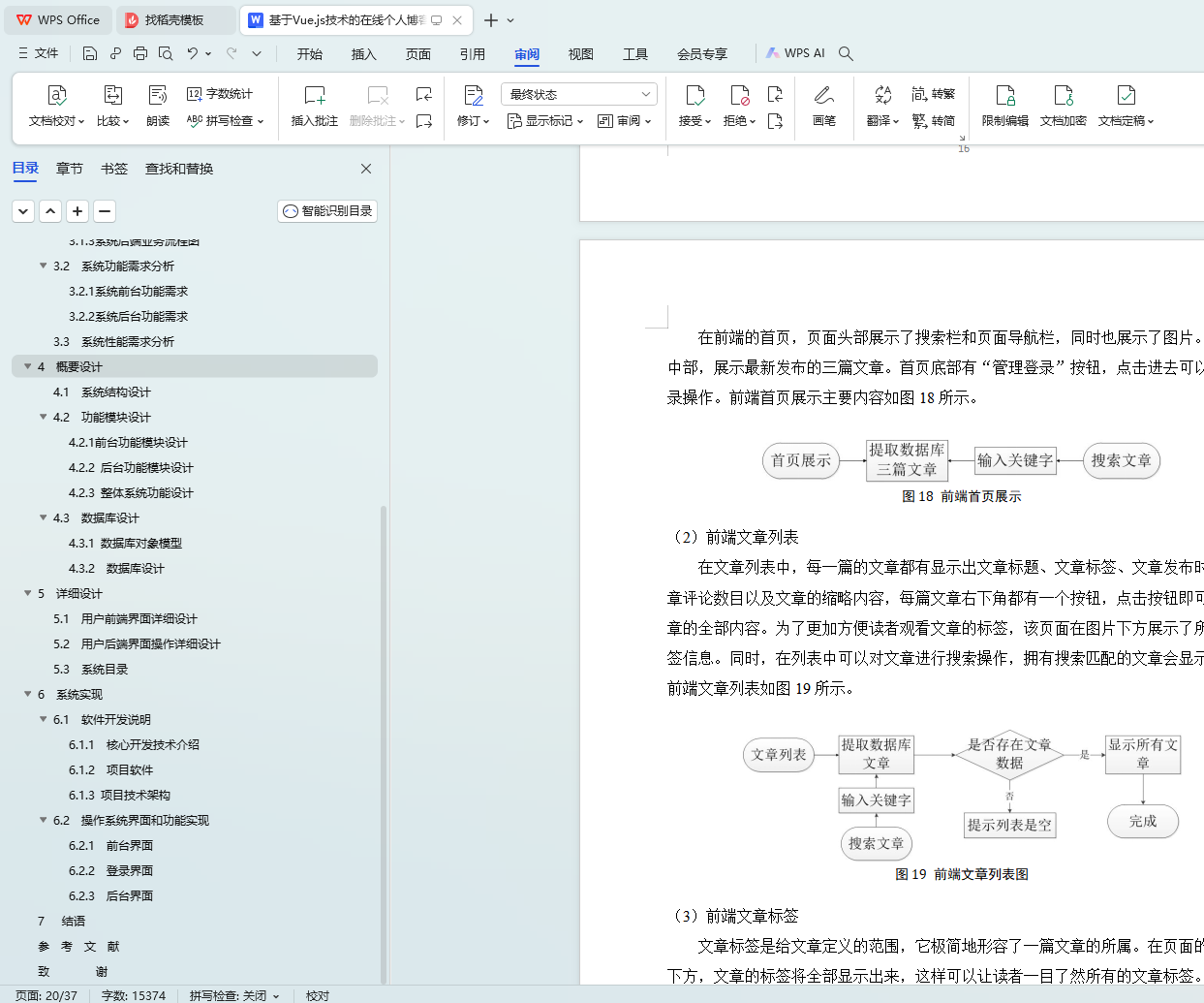Click 接受 accept change icon
Viewport: 1204px width, 1003px height.
[x=695, y=107]
